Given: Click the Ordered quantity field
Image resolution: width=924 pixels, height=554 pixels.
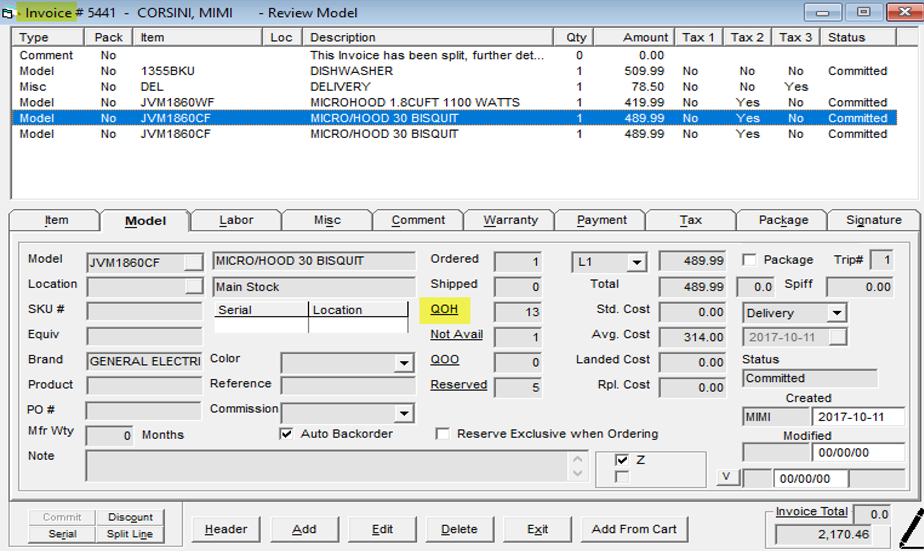Looking at the screenshot, I should click(x=518, y=262).
